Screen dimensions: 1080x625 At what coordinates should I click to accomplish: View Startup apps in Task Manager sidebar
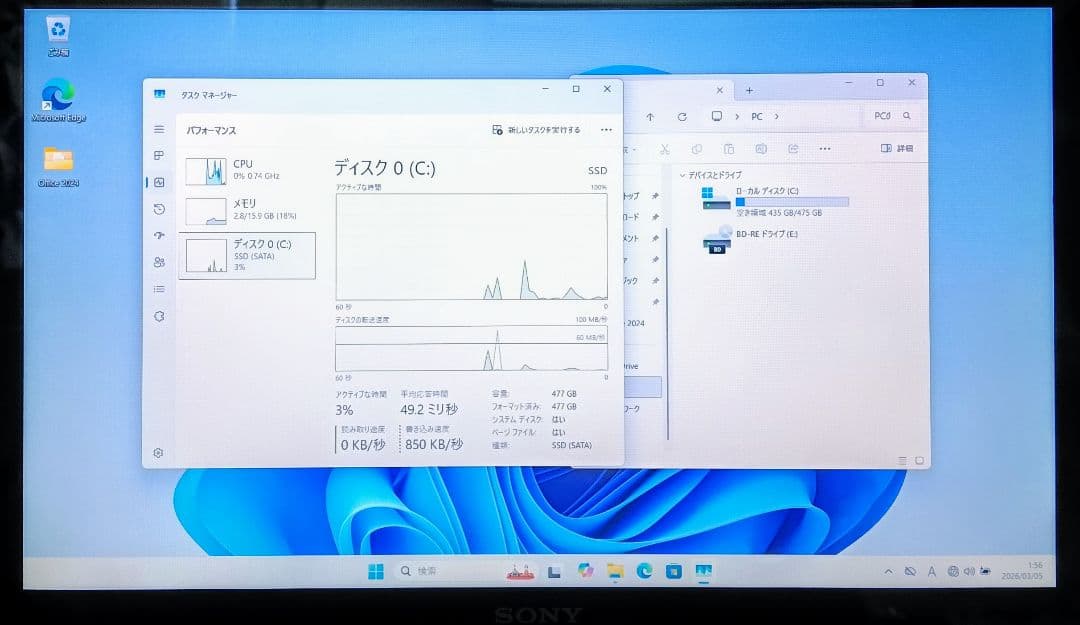(158, 236)
